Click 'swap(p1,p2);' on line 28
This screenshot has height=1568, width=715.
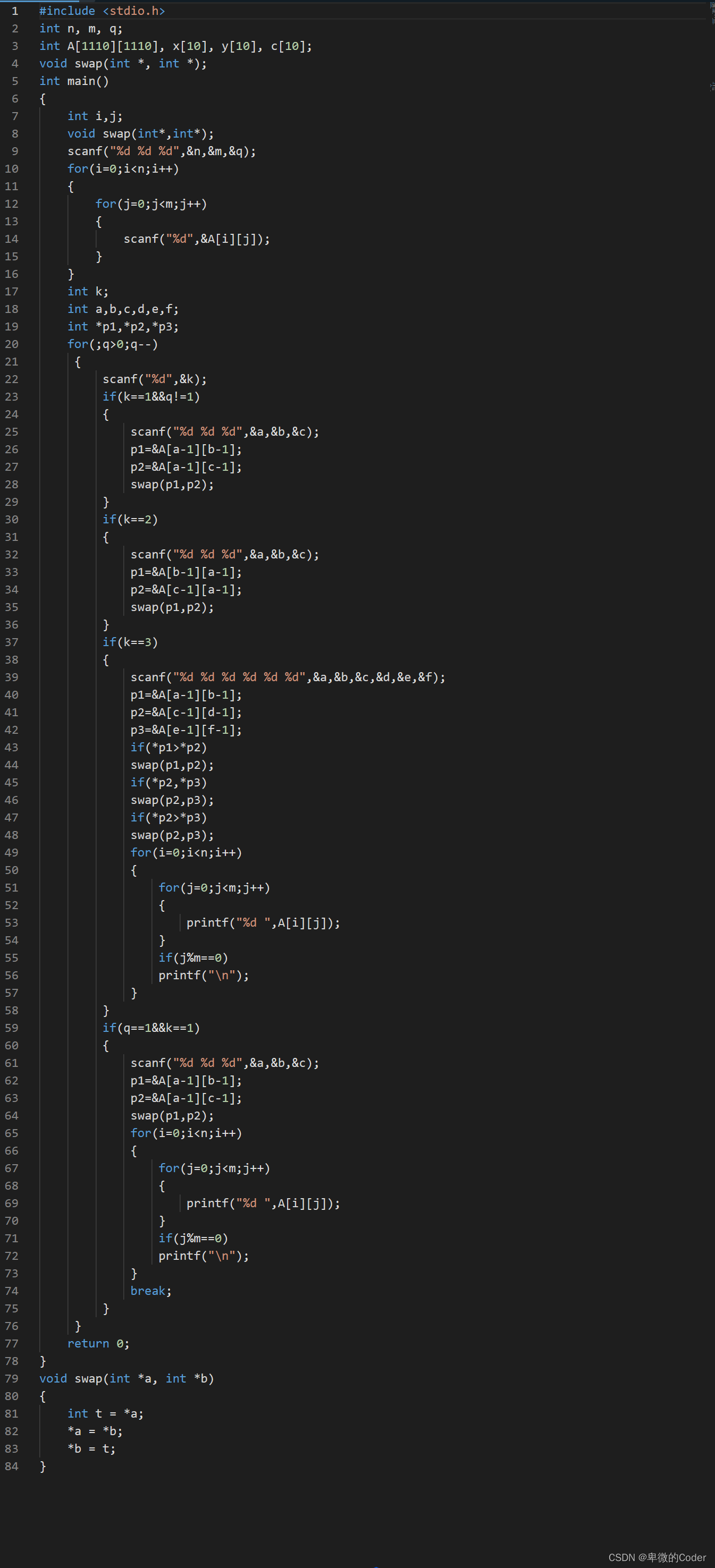(x=172, y=485)
